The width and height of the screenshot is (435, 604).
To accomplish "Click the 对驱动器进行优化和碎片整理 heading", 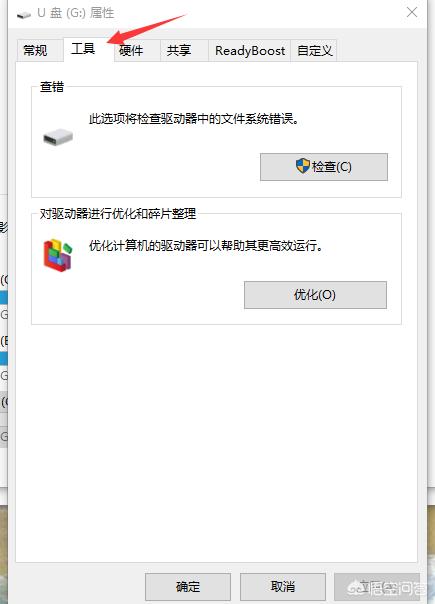I will [x=118, y=213].
